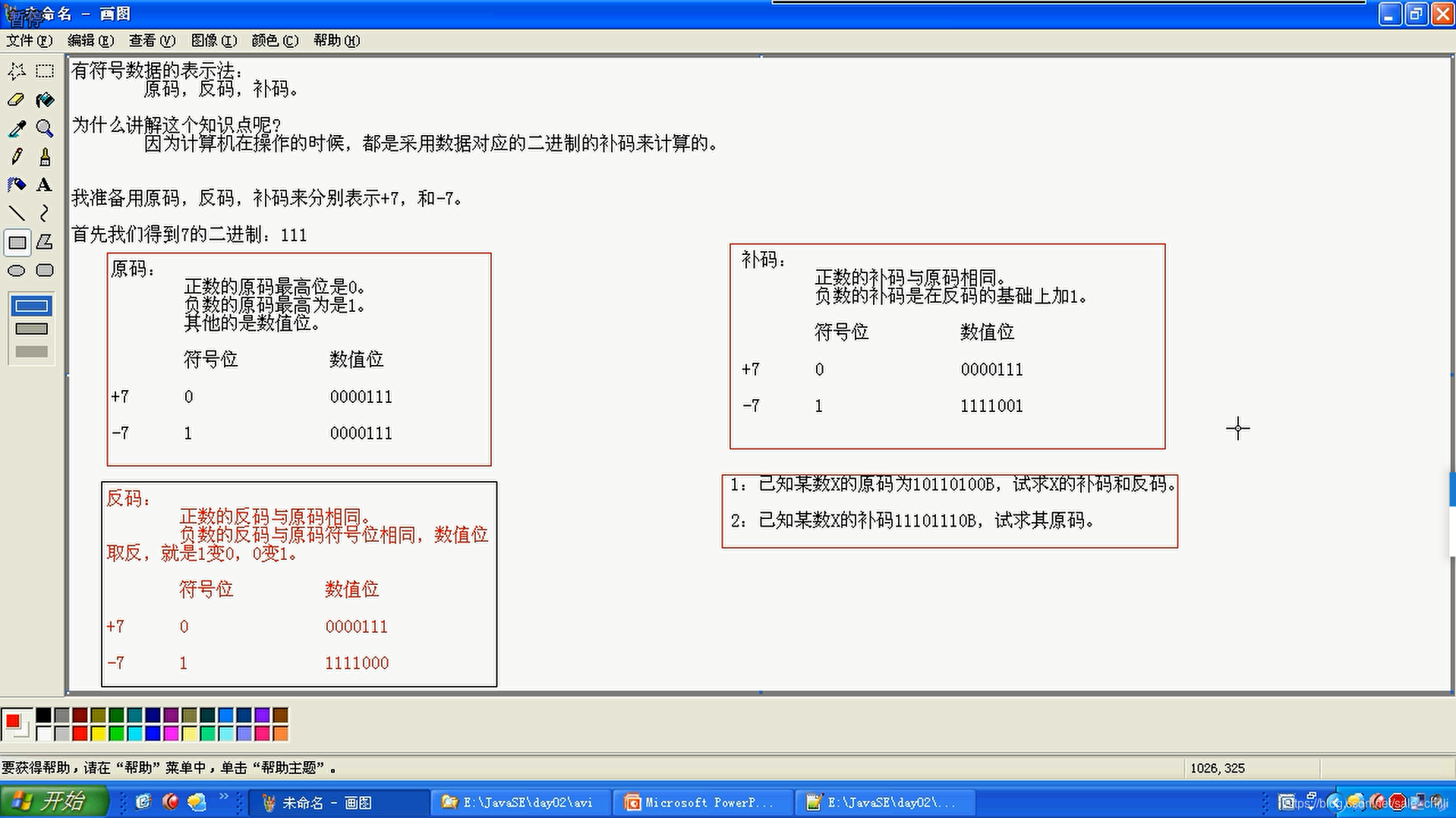1456x818 pixels.
Task: Select the rectangular Select tool
Action: click(45, 71)
